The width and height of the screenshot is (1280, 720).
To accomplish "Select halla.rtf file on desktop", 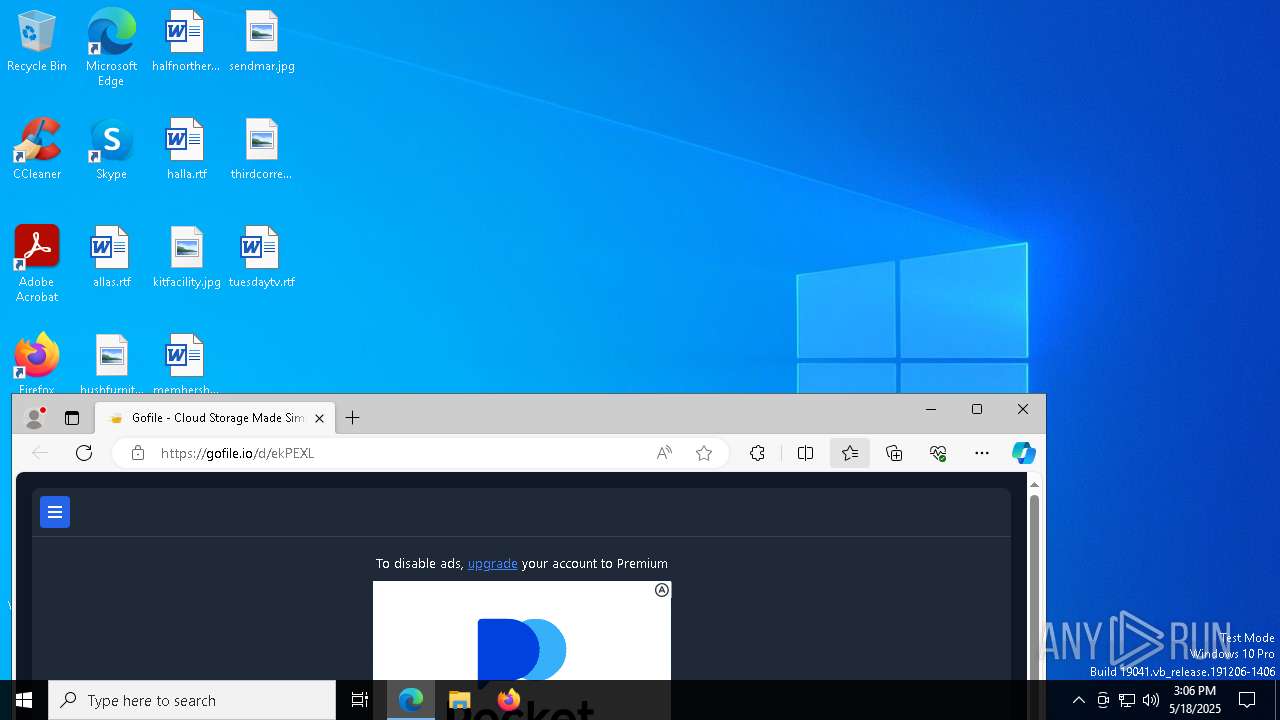I will coord(186,150).
